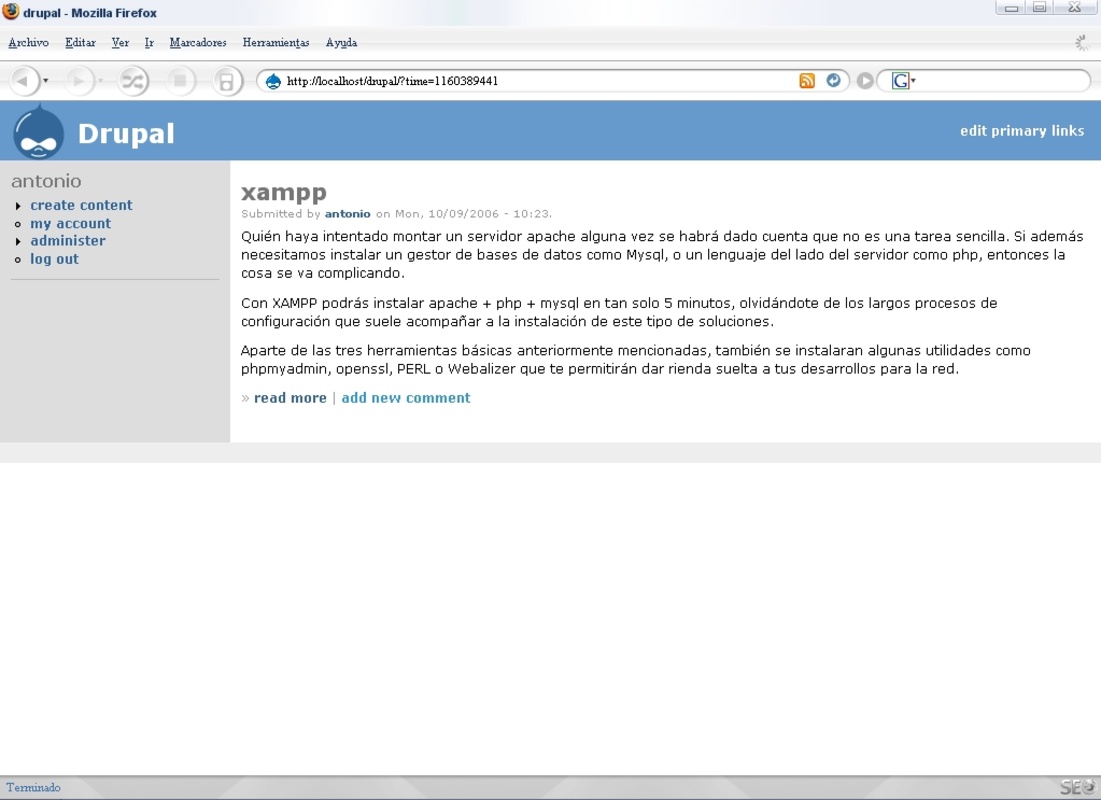Click the antonio sidebar heading

[x=46, y=181]
